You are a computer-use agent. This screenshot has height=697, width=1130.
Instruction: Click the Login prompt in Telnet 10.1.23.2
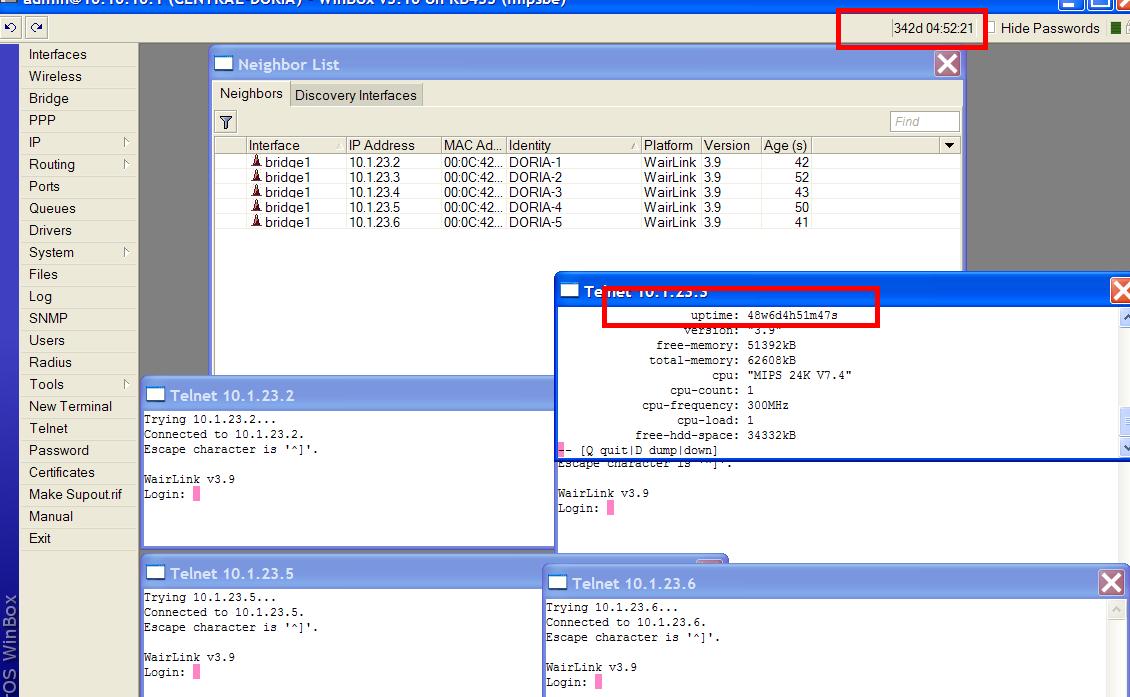click(164, 494)
